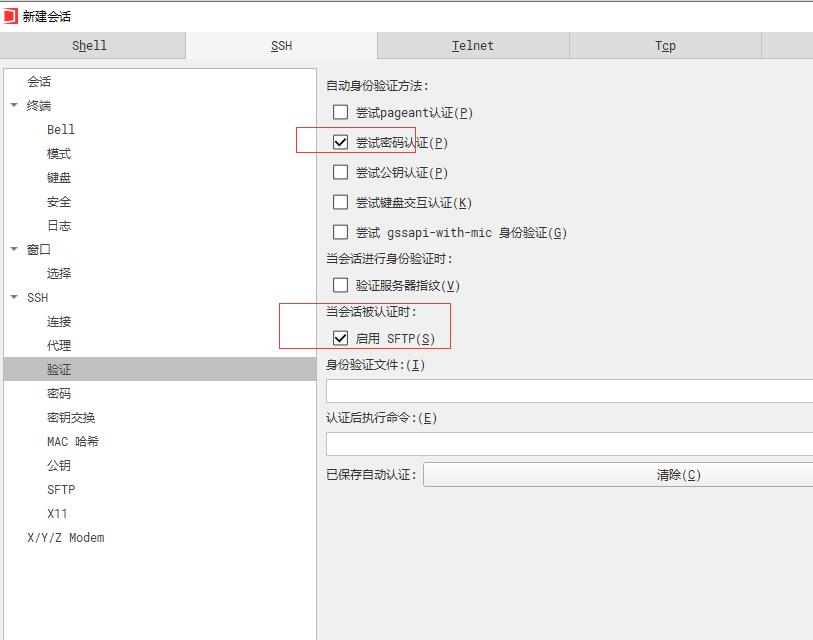The image size is (813, 640).
Task: Open the 选择 settings item
Action: click(x=59, y=273)
